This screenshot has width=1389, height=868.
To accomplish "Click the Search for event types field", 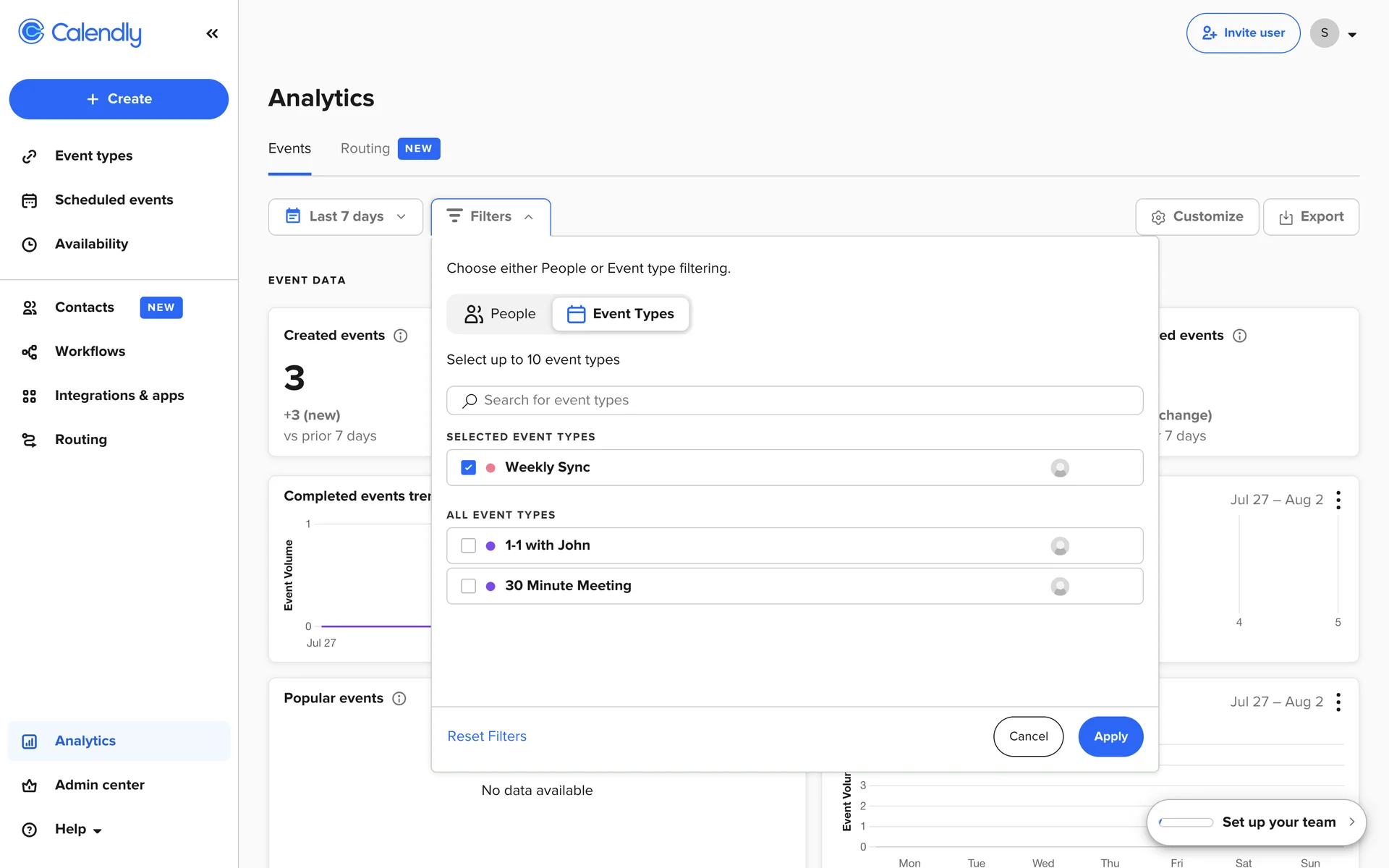I will [x=794, y=400].
